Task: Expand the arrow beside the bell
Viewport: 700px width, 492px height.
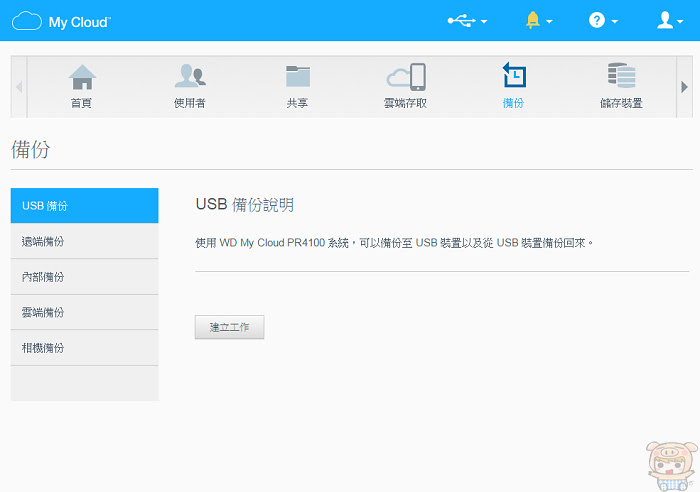Action: coord(549,21)
